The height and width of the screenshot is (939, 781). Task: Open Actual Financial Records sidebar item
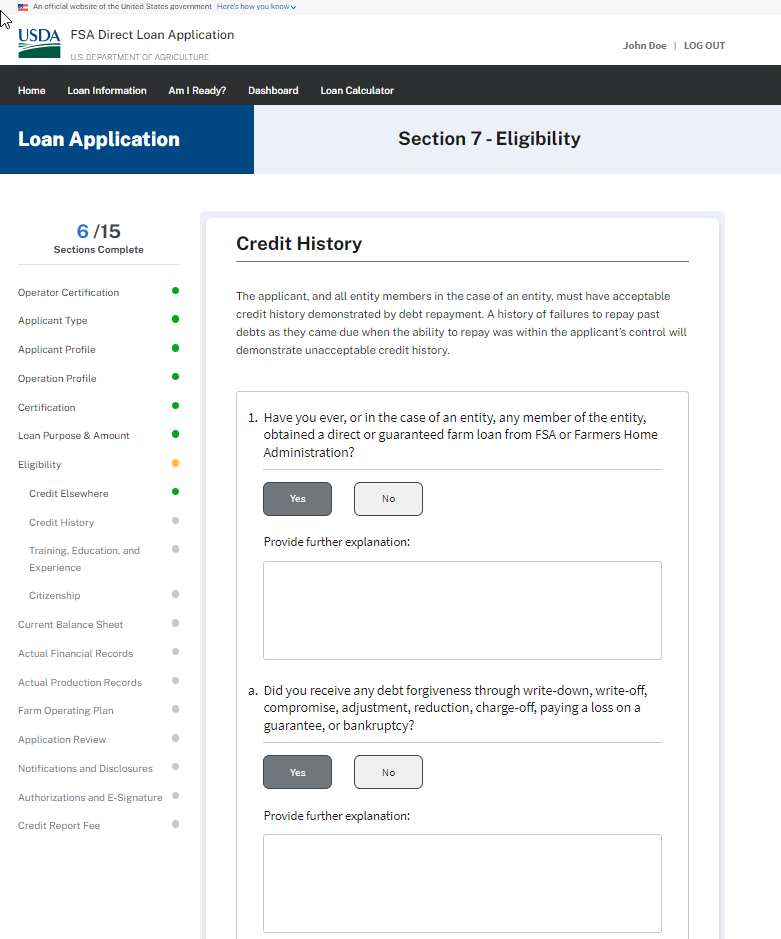pos(75,653)
